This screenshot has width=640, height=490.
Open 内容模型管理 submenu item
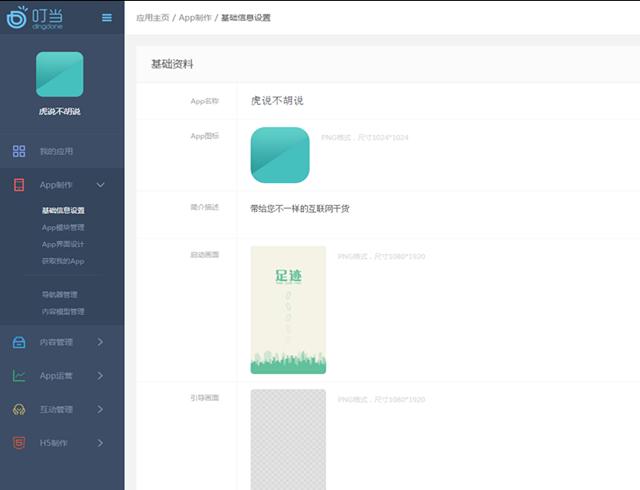click(x=63, y=312)
